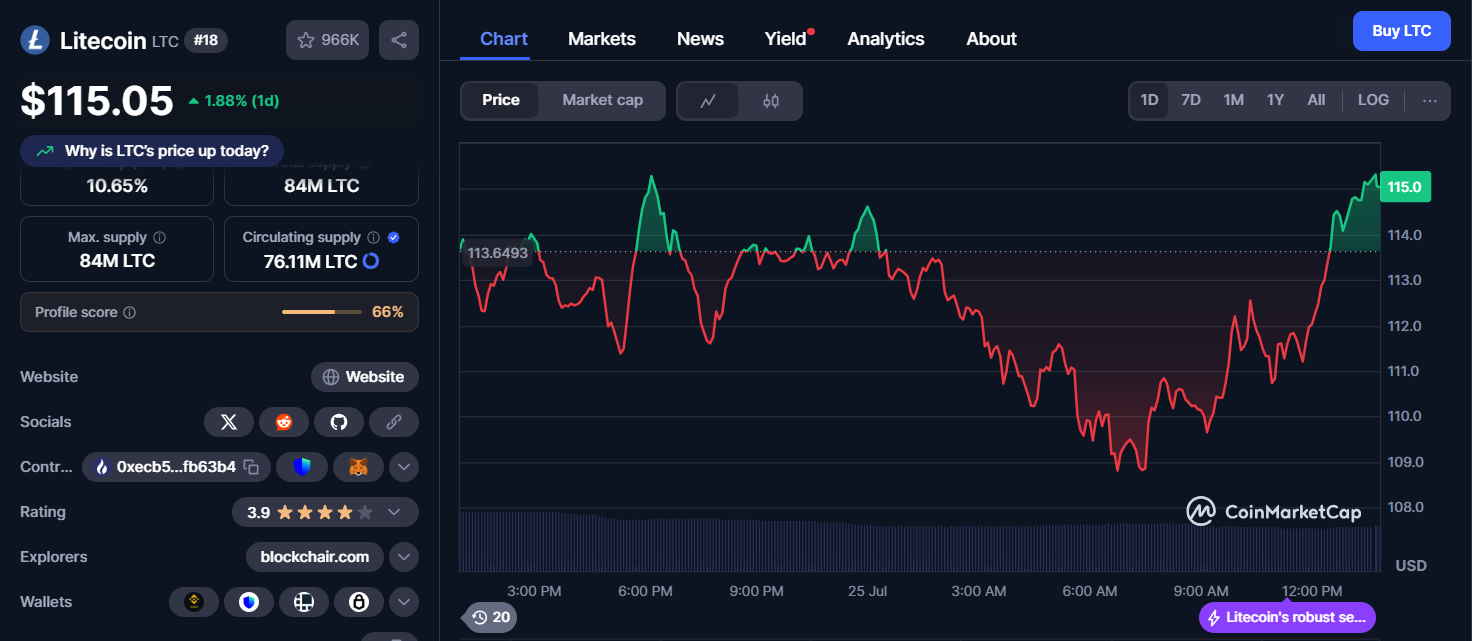This screenshot has width=1472, height=641.
Task: Click the blue shield icon in the Contracts row
Action: [301, 467]
